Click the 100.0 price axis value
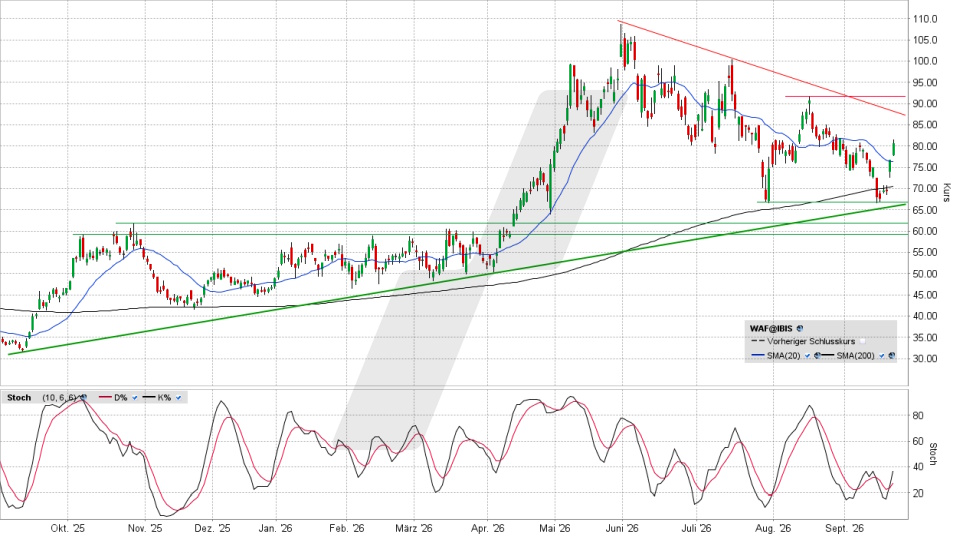This screenshot has width=960, height=540. (x=926, y=61)
